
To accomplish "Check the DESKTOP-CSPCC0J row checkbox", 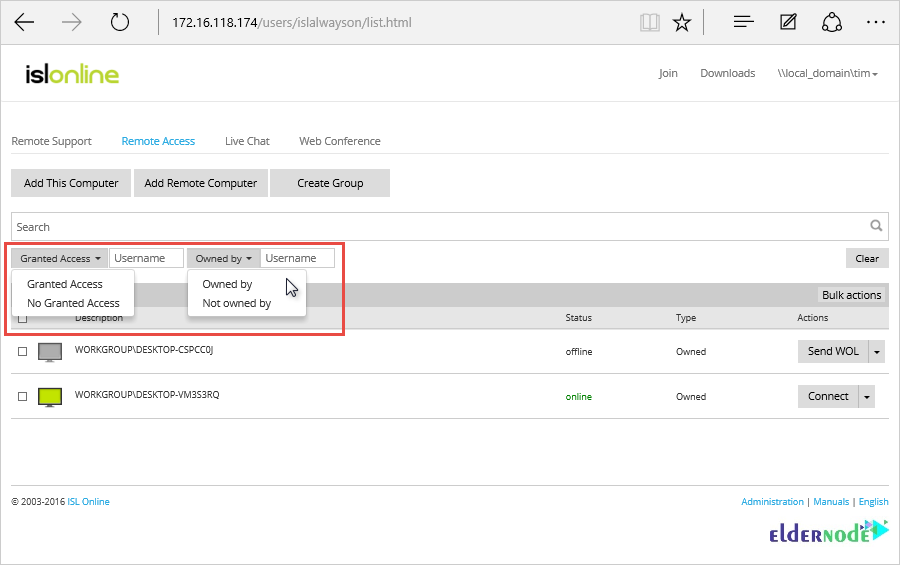I will click(23, 352).
